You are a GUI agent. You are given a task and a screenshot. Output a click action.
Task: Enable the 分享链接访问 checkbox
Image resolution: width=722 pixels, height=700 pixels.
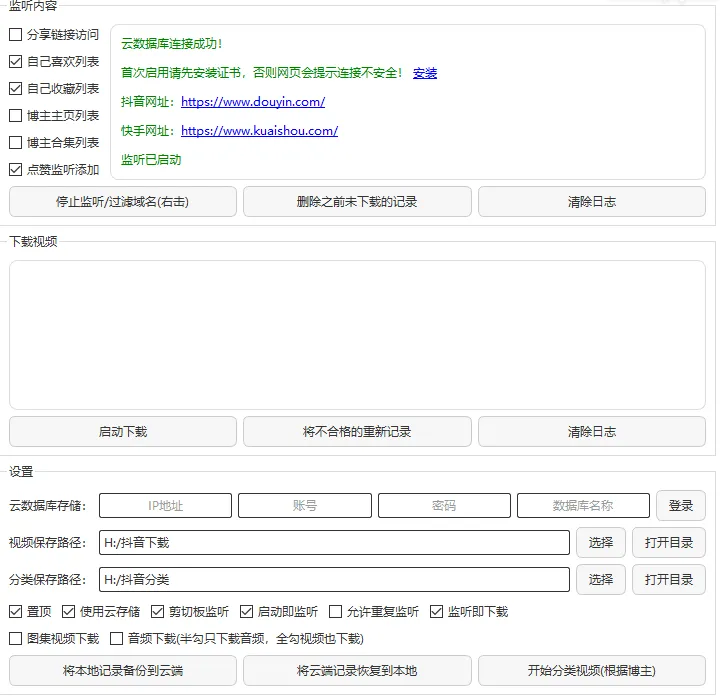[16, 35]
